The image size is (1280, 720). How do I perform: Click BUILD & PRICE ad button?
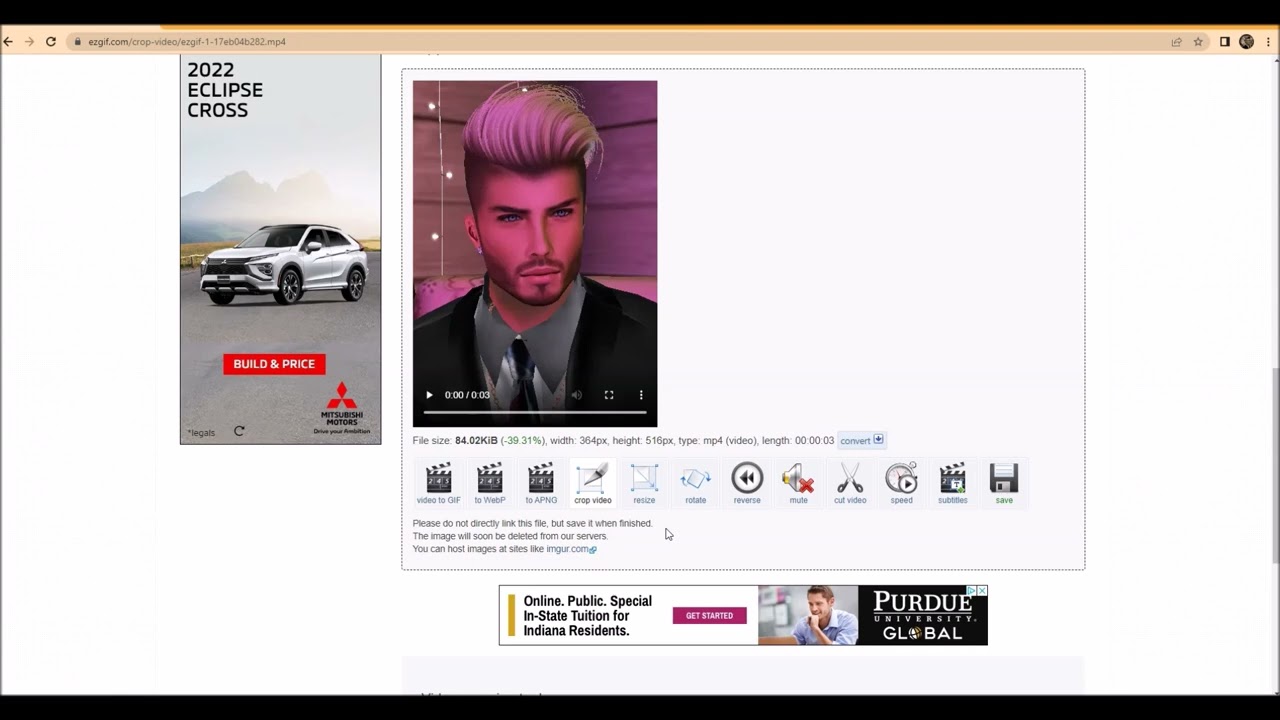[x=274, y=364]
